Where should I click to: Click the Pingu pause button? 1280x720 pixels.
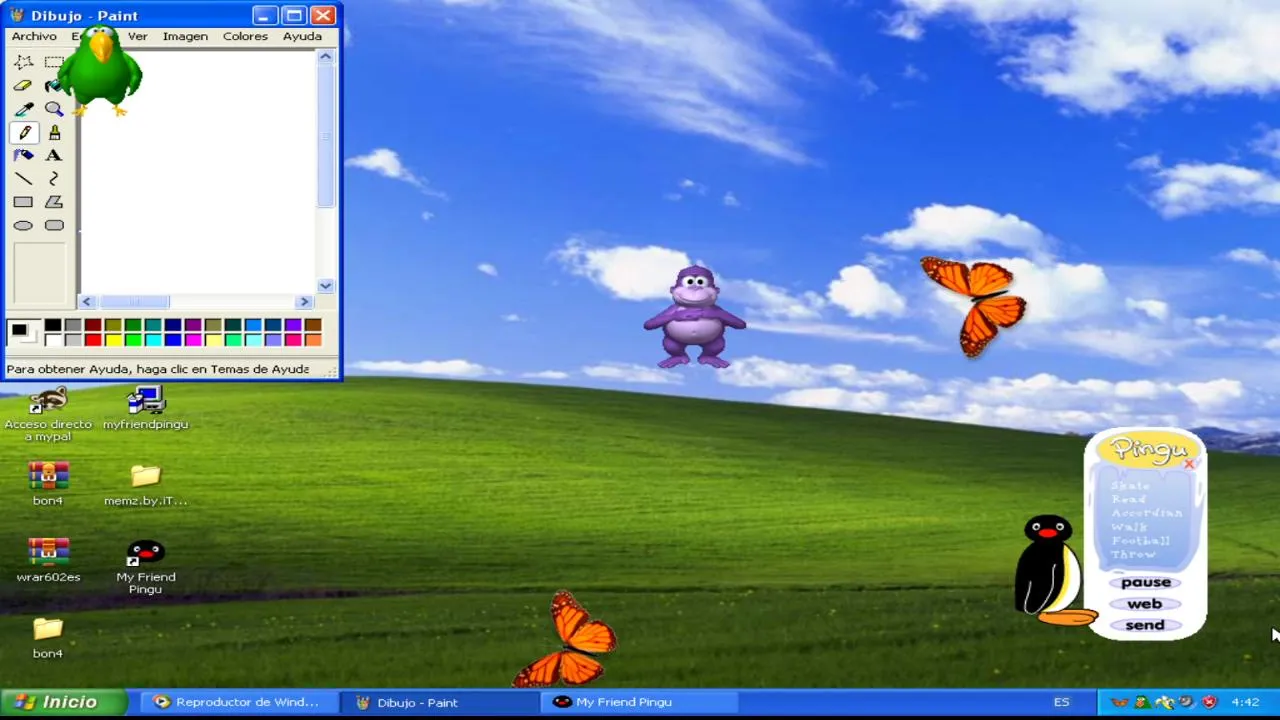pos(1145,582)
